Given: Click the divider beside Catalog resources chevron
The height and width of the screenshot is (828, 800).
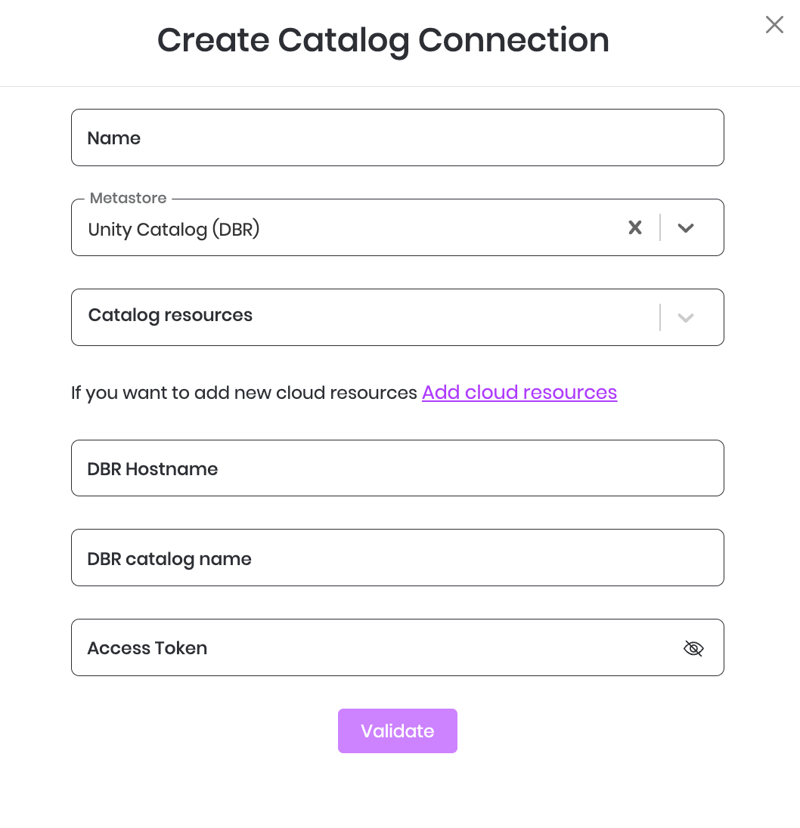Looking at the screenshot, I should (x=660, y=318).
